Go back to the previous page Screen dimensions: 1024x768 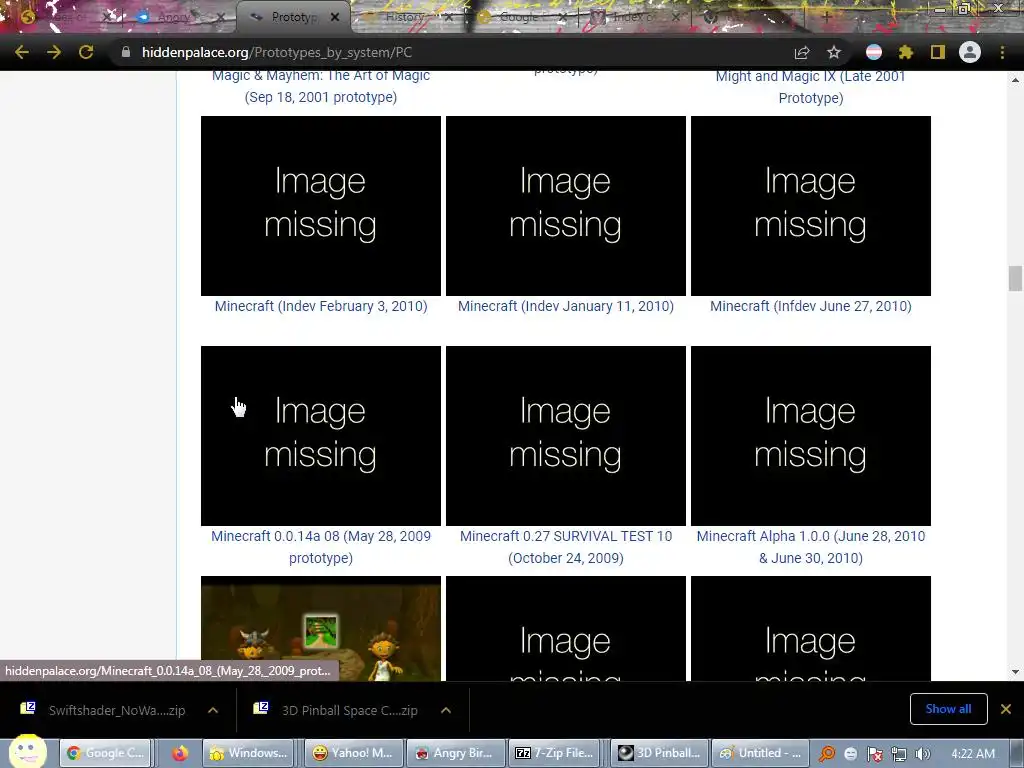21,52
